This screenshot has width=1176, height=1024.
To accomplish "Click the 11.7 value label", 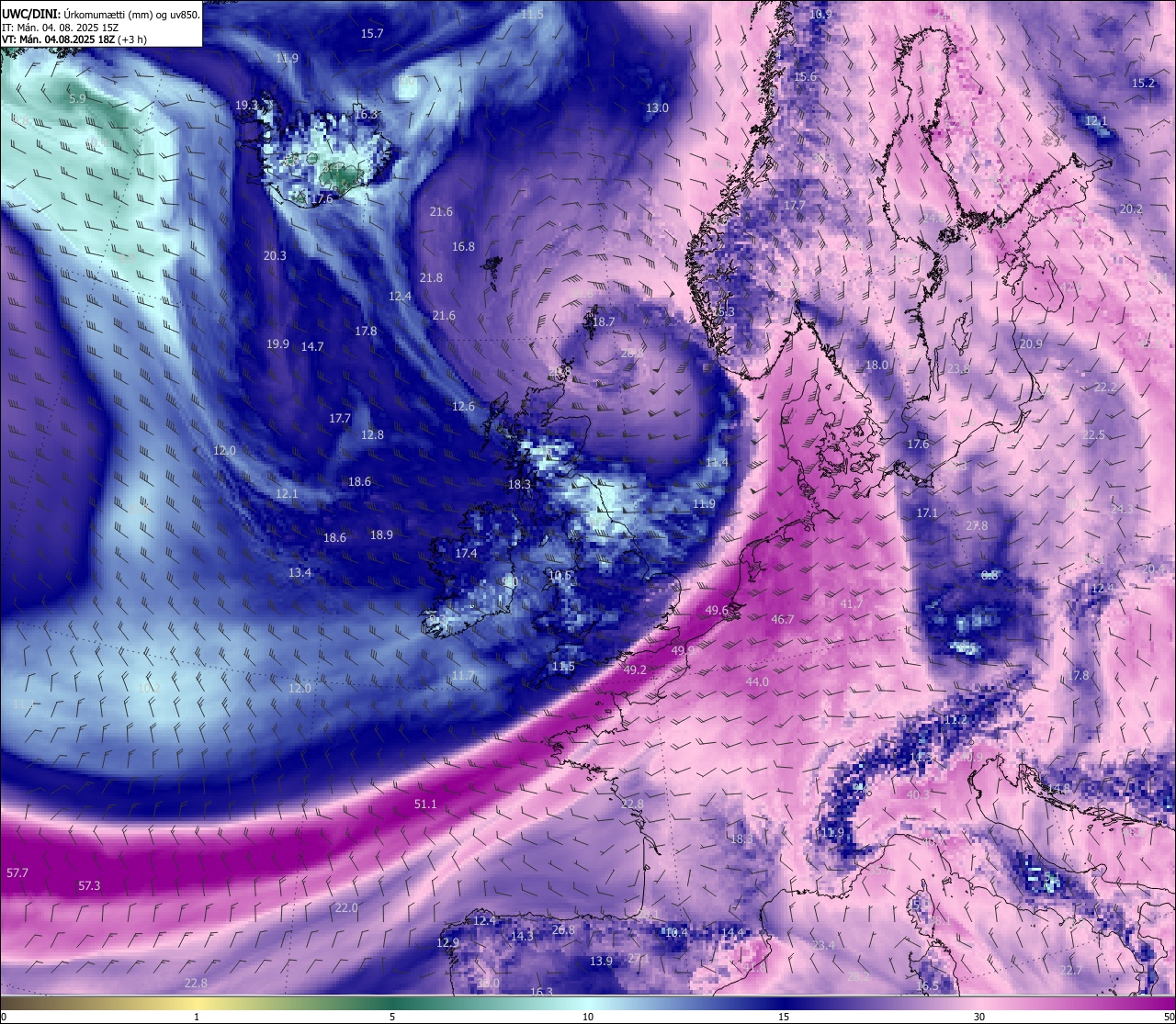I will tap(464, 675).
